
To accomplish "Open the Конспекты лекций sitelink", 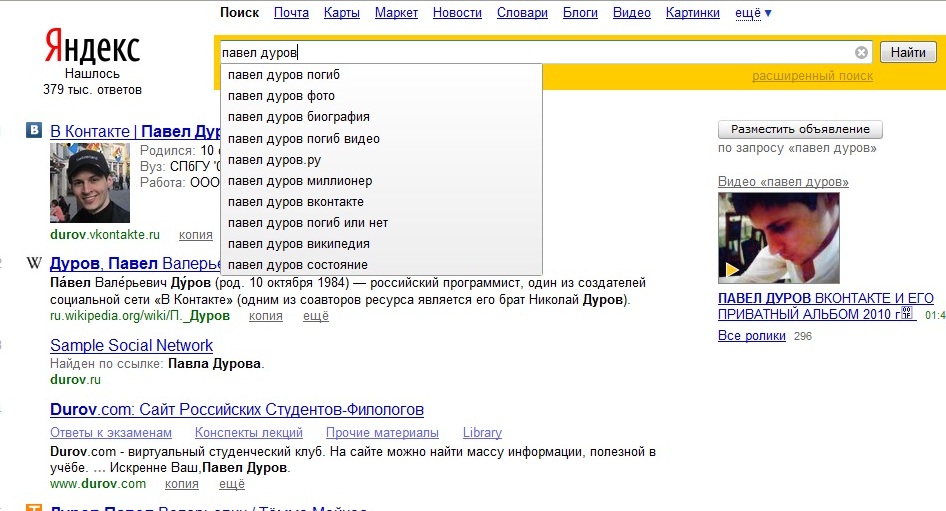I will [x=249, y=433].
